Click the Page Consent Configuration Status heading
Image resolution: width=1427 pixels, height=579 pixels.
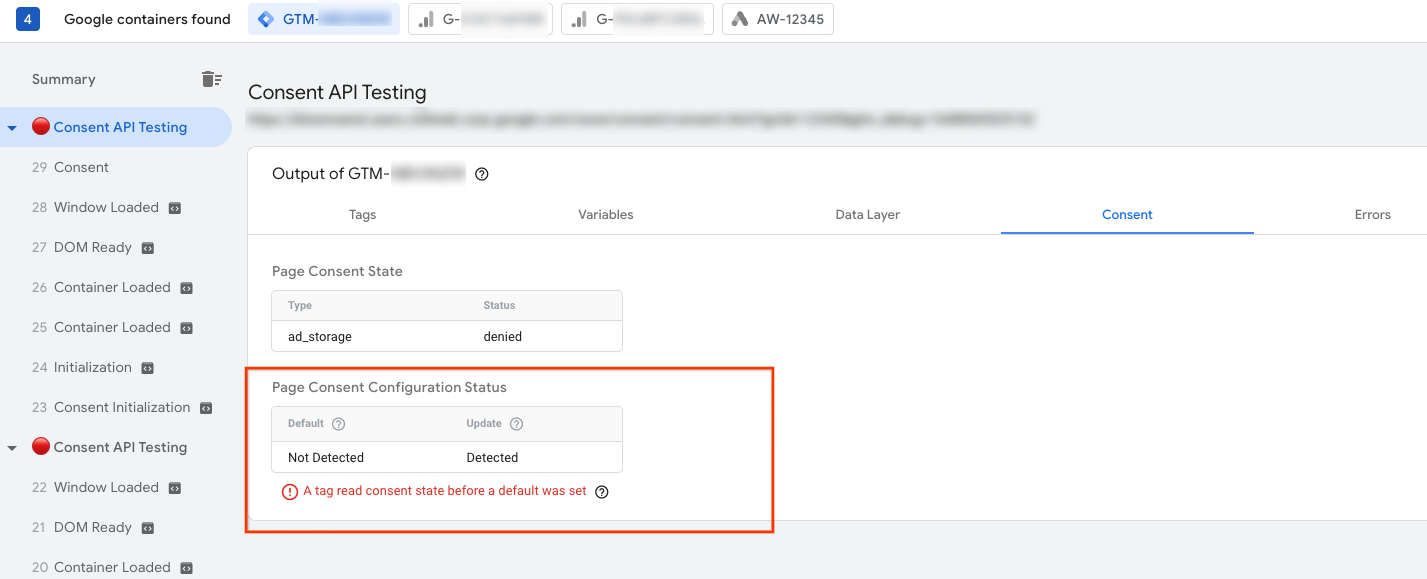tap(390, 387)
